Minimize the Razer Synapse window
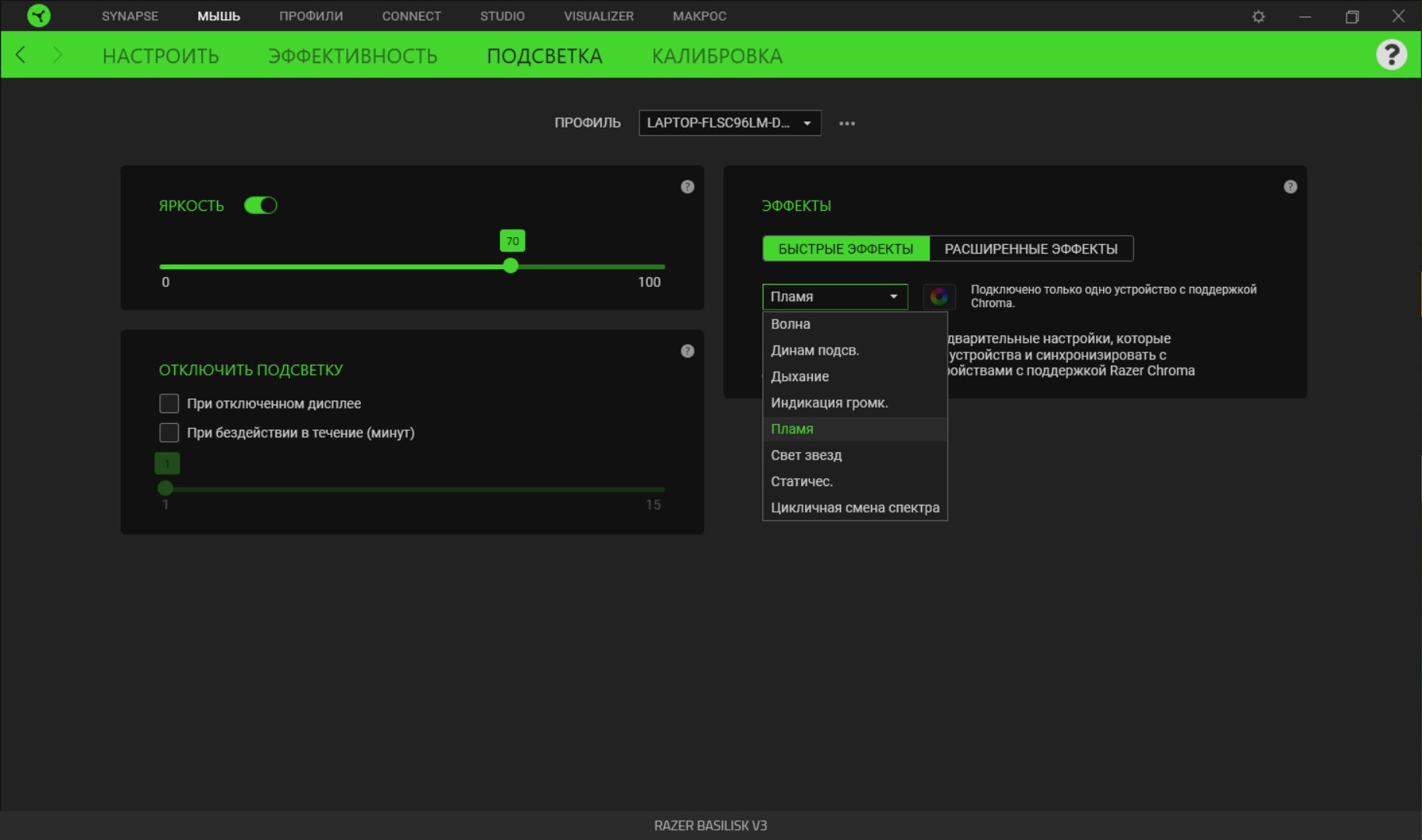This screenshot has width=1422, height=840. click(1305, 16)
